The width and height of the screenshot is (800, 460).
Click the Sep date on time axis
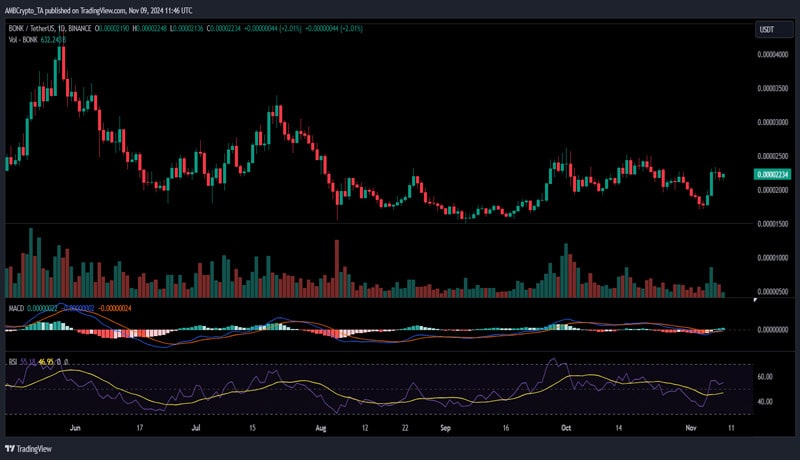447,426
